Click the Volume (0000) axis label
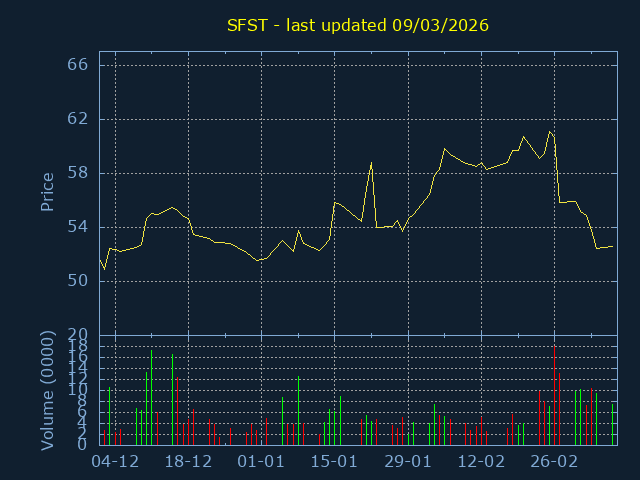Image resolution: width=640 pixels, height=480 pixels. pos(47,390)
